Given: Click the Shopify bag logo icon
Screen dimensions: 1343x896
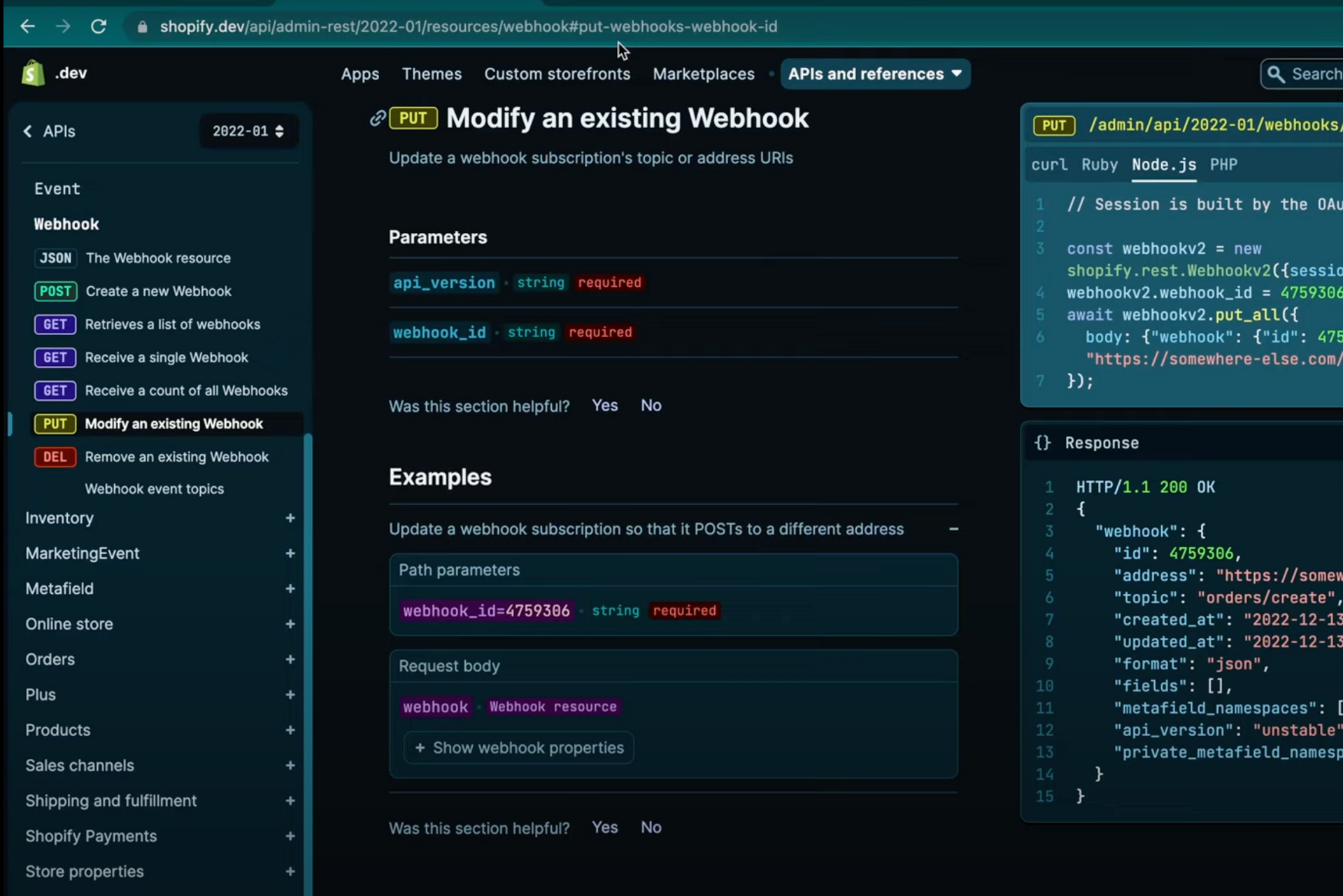Looking at the screenshot, I should [33, 73].
